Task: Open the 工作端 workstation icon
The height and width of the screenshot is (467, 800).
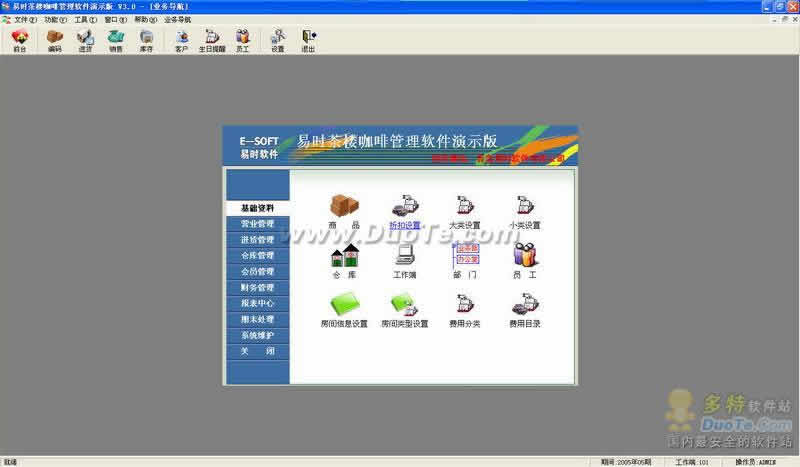Action: [405, 256]
